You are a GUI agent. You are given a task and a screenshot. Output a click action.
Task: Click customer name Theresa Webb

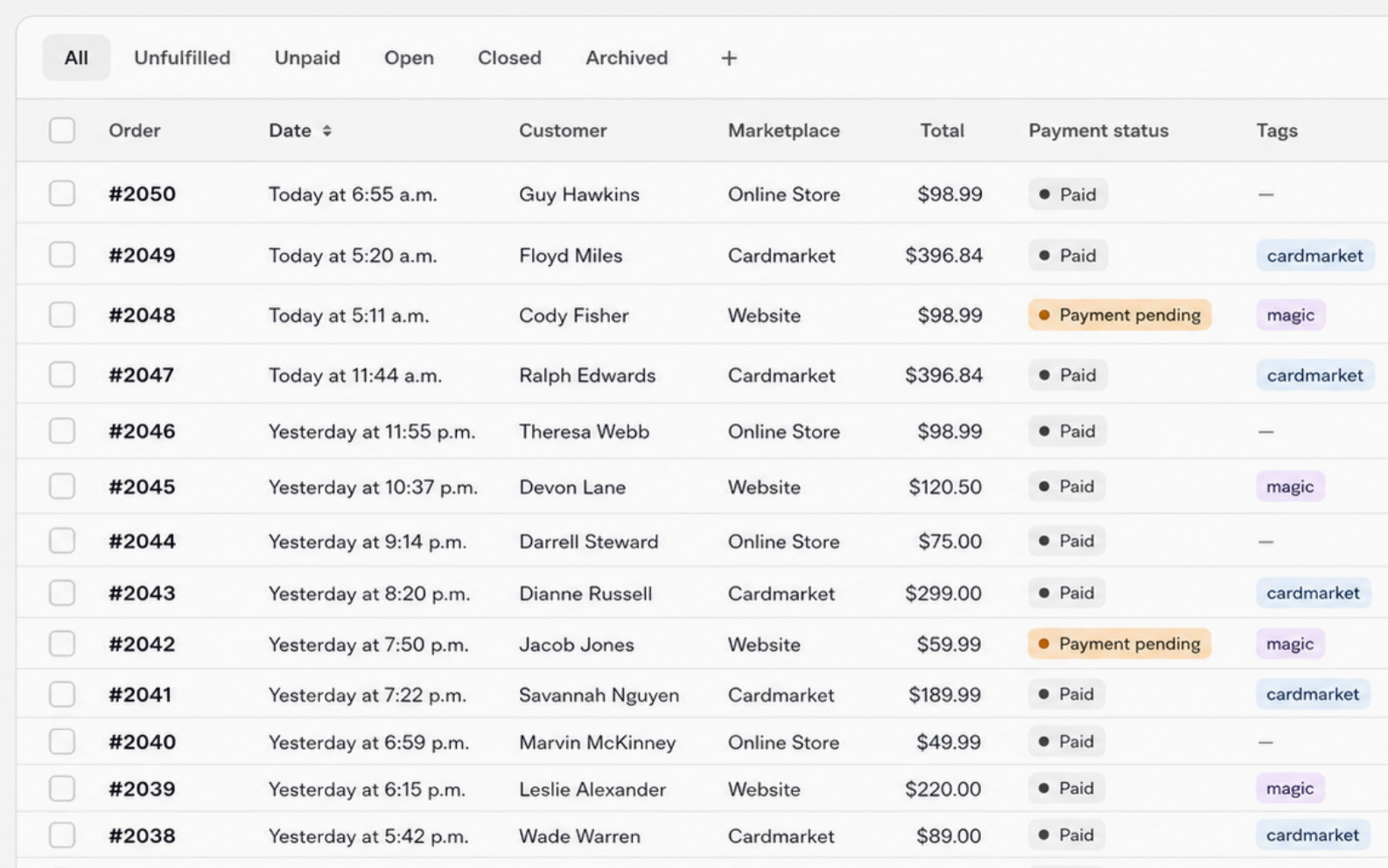click(x=584, y=431)
